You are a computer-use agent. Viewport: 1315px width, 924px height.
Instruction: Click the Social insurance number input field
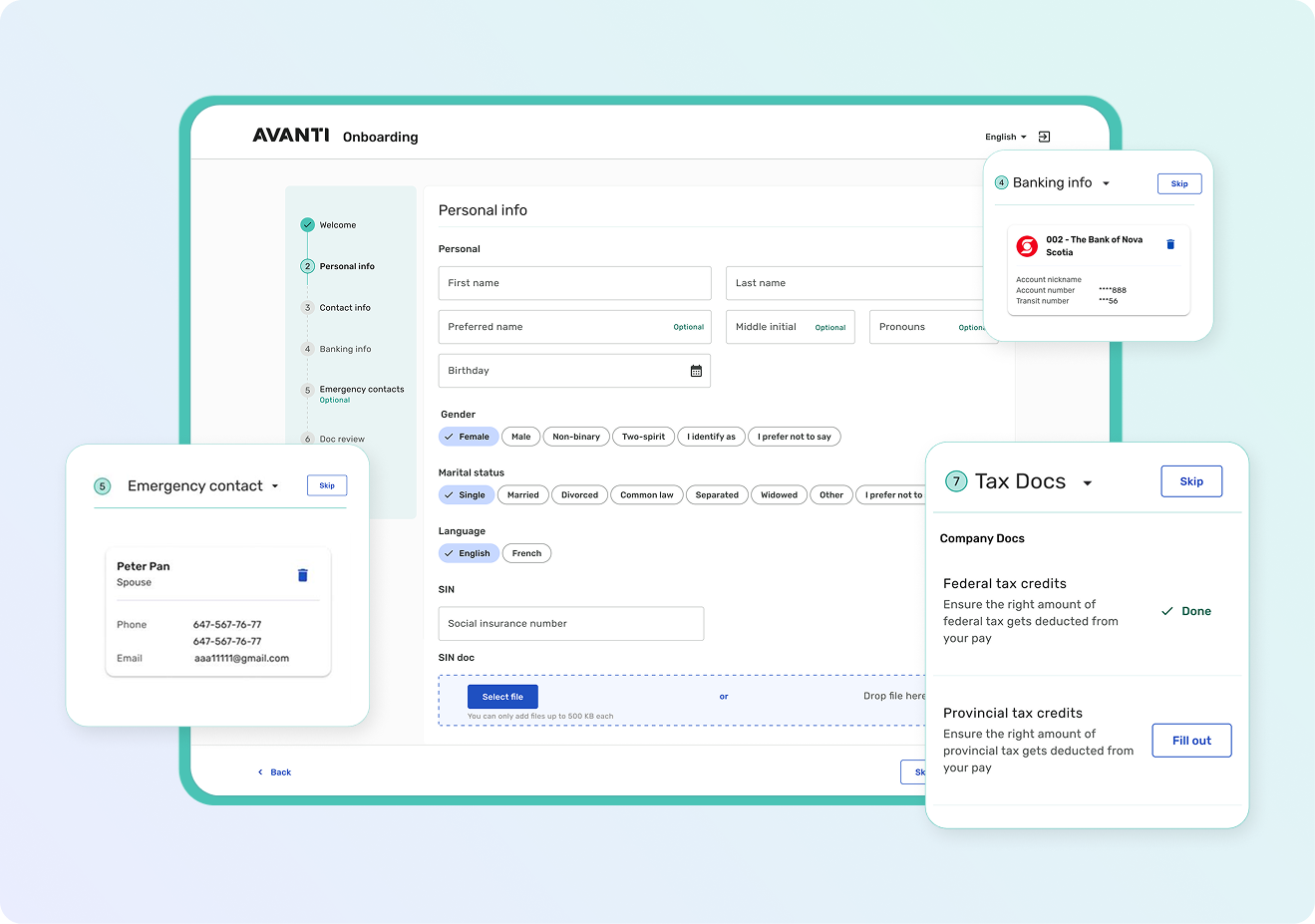[x=570, y=623]
